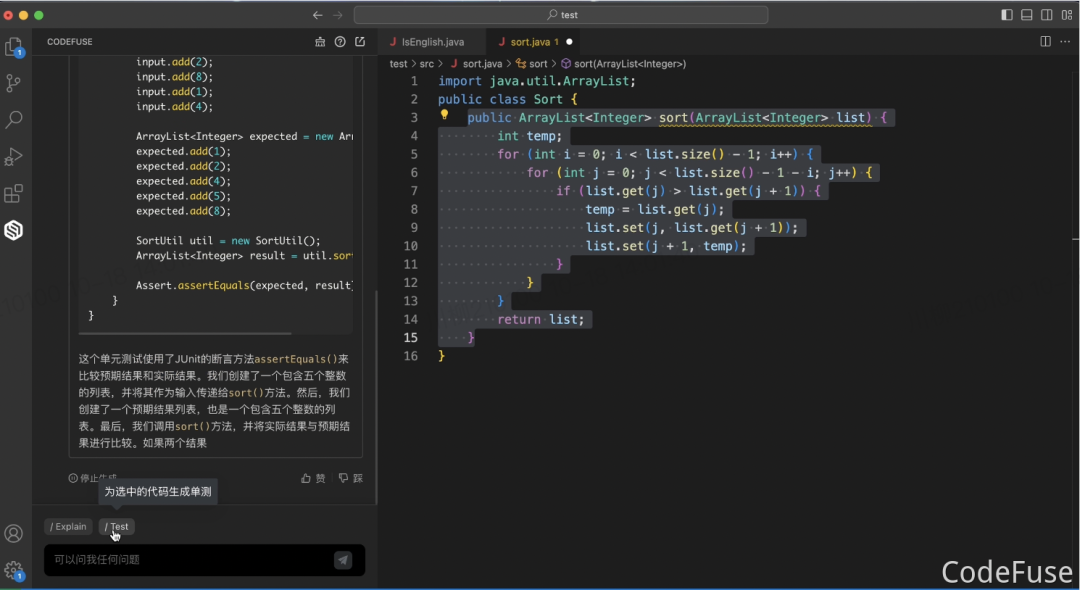The image size is (1080, 590).
Task: Expand the src breadcrumb folder
Action: pyautogui.click(x=426, y=64)
